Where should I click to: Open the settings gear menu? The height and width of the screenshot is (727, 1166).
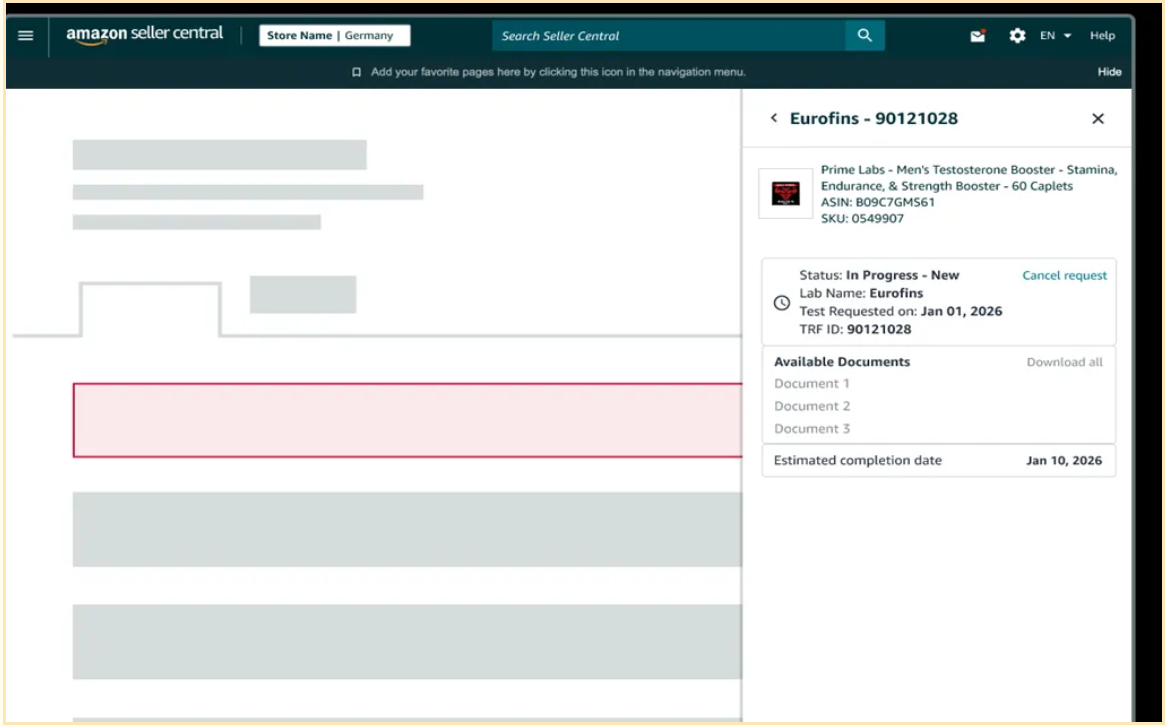pyautogui.click(x=1017, y=36)
